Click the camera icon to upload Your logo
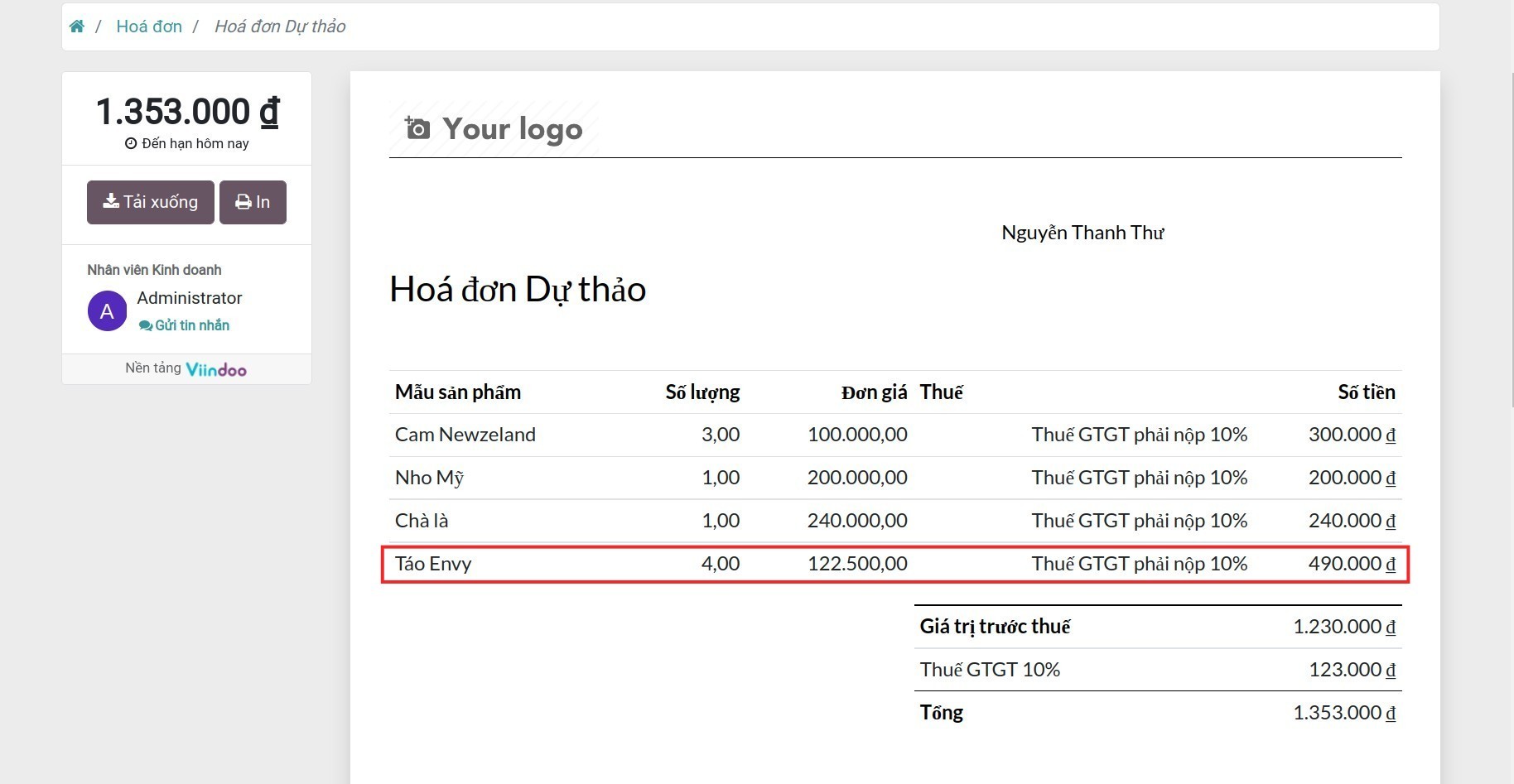Image resolution: width=1514 pixels, height=784 pixels. tap(417, 127)
